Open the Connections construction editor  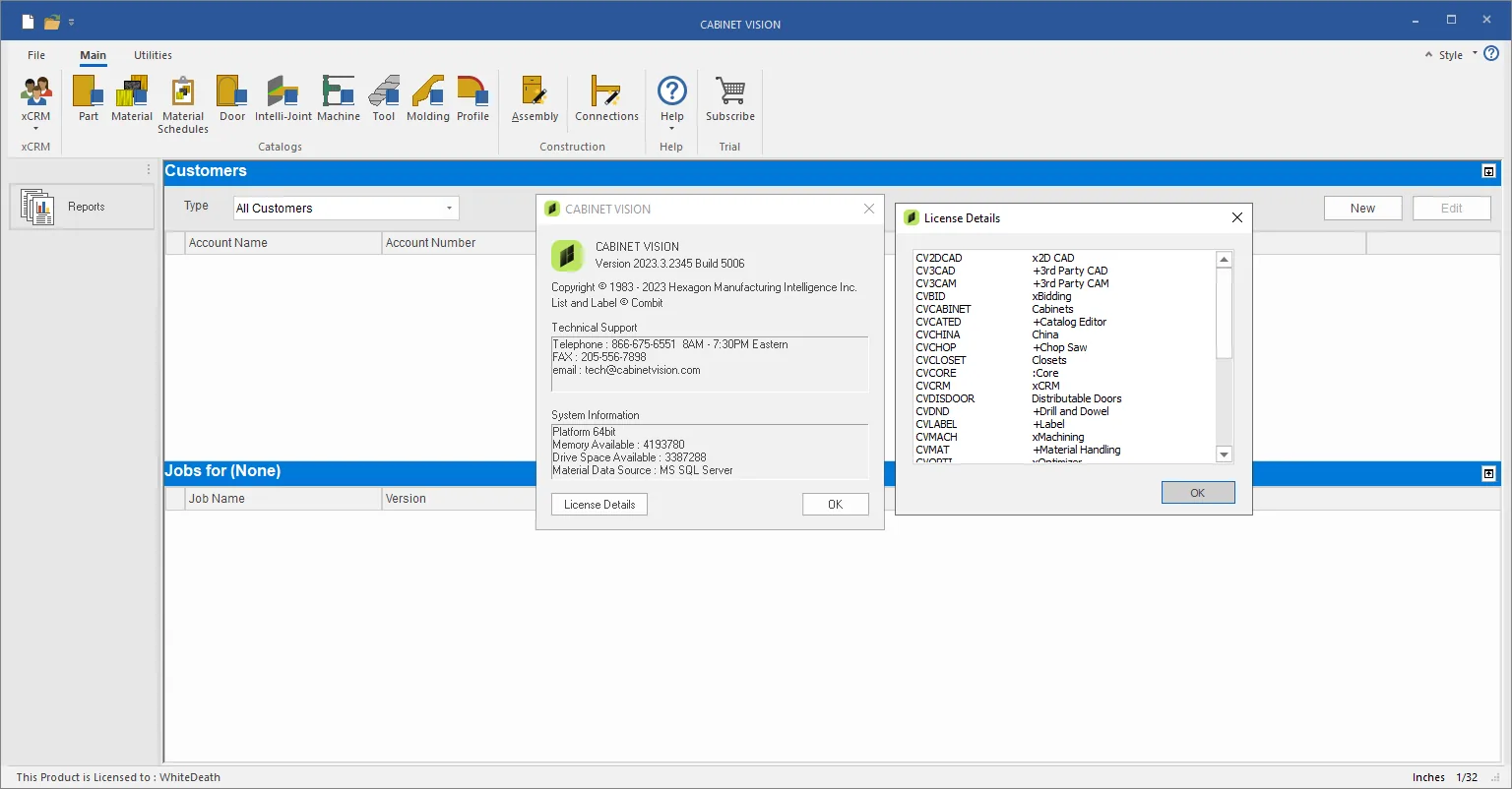pyautogui.click(x=606, y=99)
